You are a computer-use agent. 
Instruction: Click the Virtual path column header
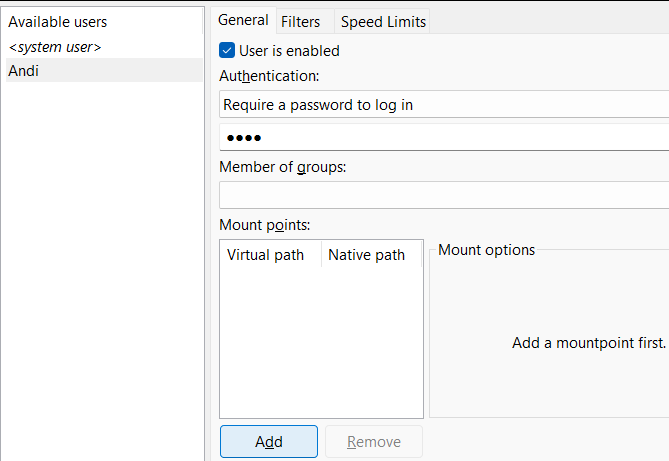[266, 255]
